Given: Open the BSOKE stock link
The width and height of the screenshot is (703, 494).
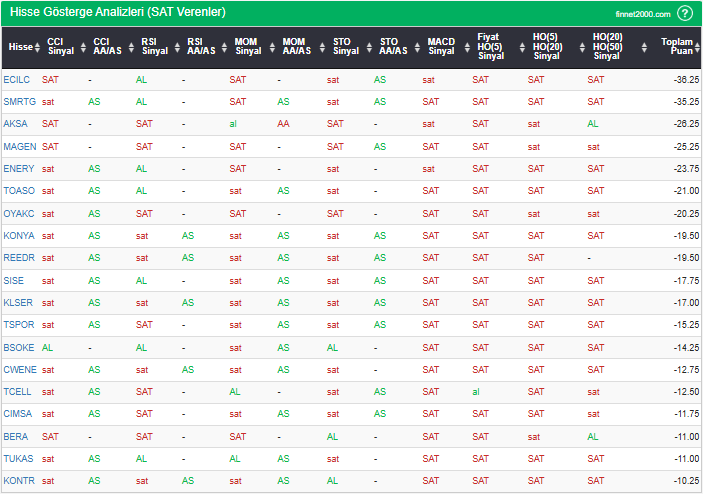Looking at the screenshot, I should pos(19,347).
